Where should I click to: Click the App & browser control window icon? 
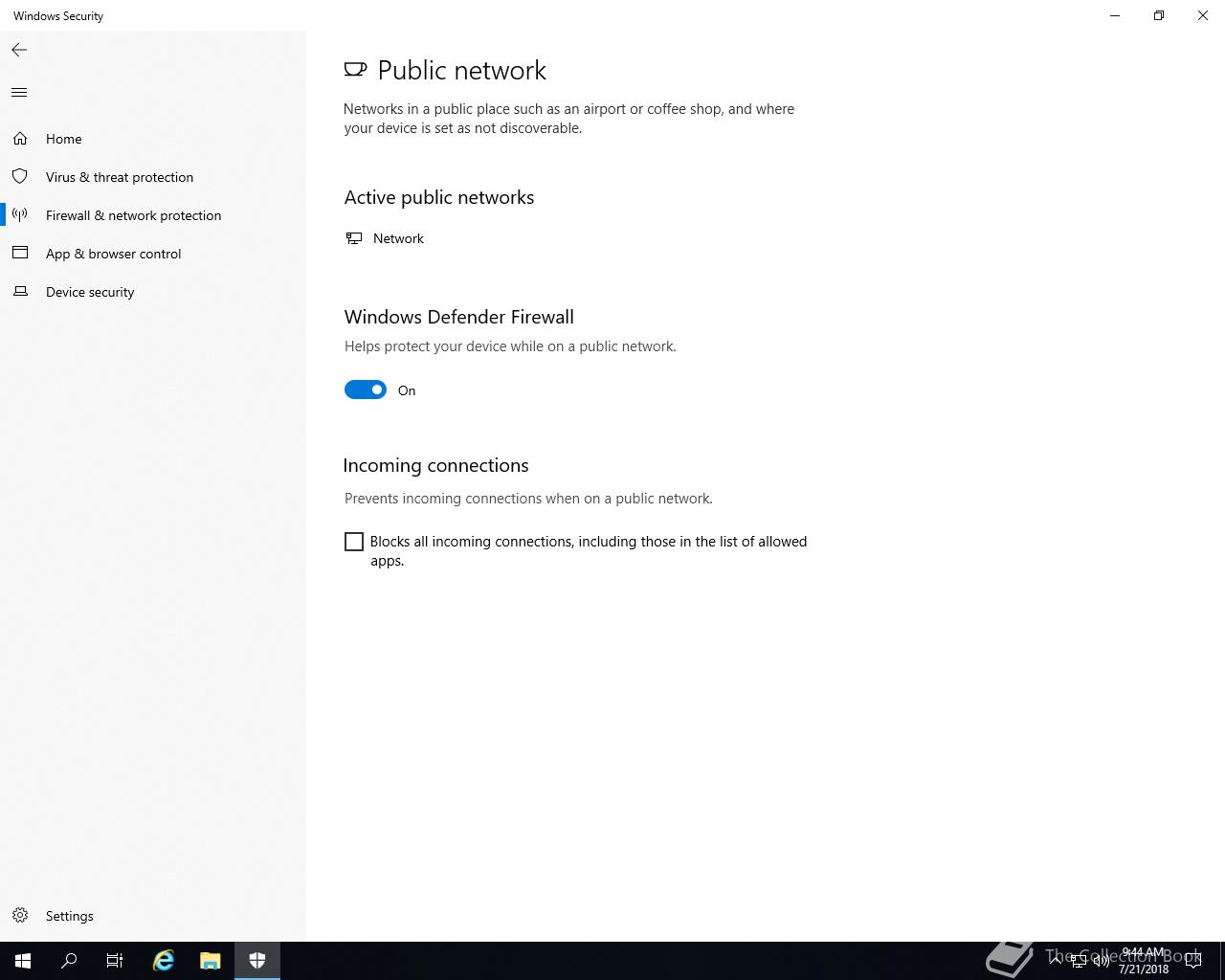pyautogui.click(x=20, y=254)
